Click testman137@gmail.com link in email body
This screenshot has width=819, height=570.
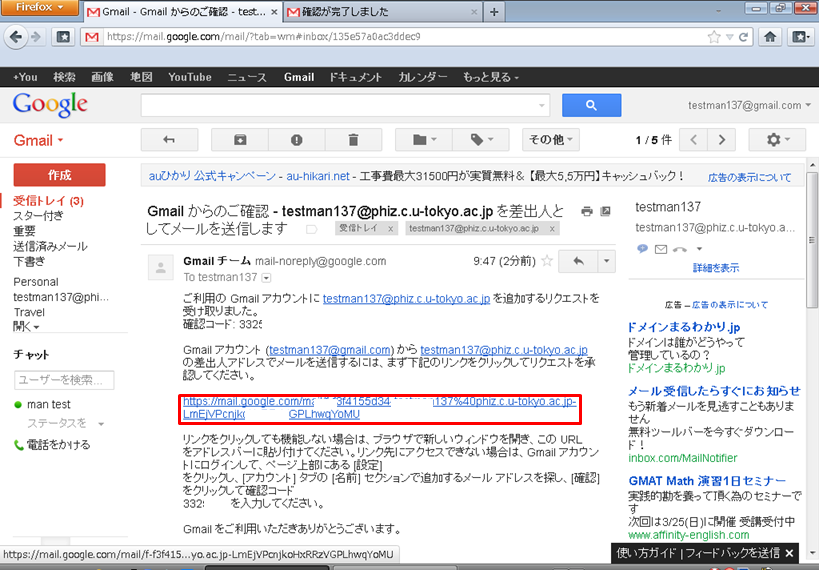(330, 350)
